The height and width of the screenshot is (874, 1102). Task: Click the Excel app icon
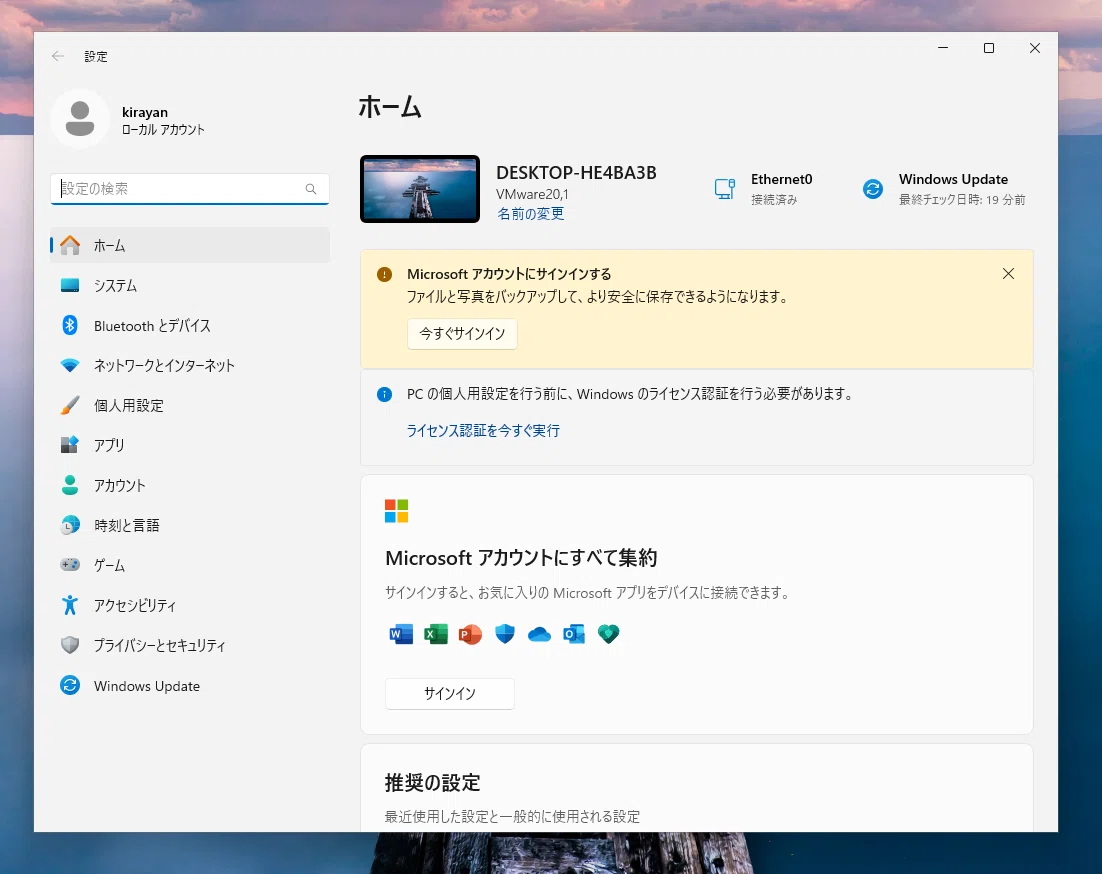(436, 634)
